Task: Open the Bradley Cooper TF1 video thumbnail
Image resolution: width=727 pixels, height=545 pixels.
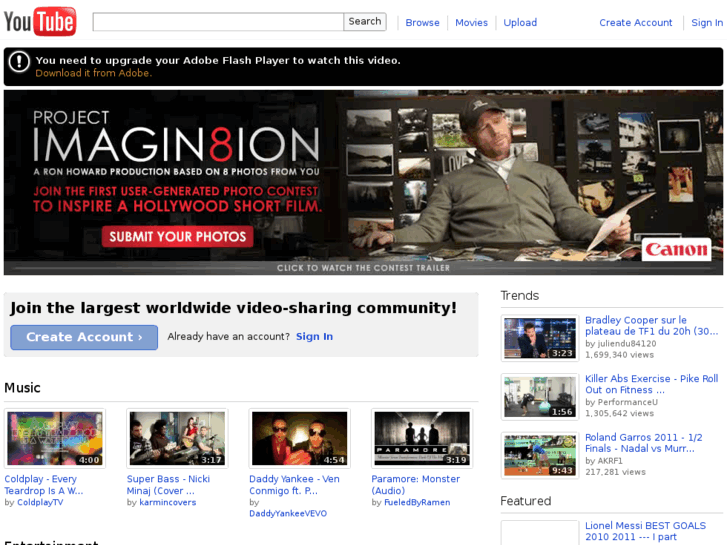Action: (x=540, y=338)
